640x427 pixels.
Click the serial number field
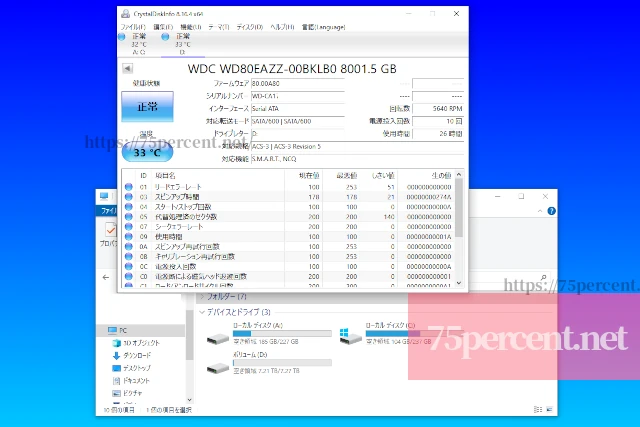click(x=298, y=96)
